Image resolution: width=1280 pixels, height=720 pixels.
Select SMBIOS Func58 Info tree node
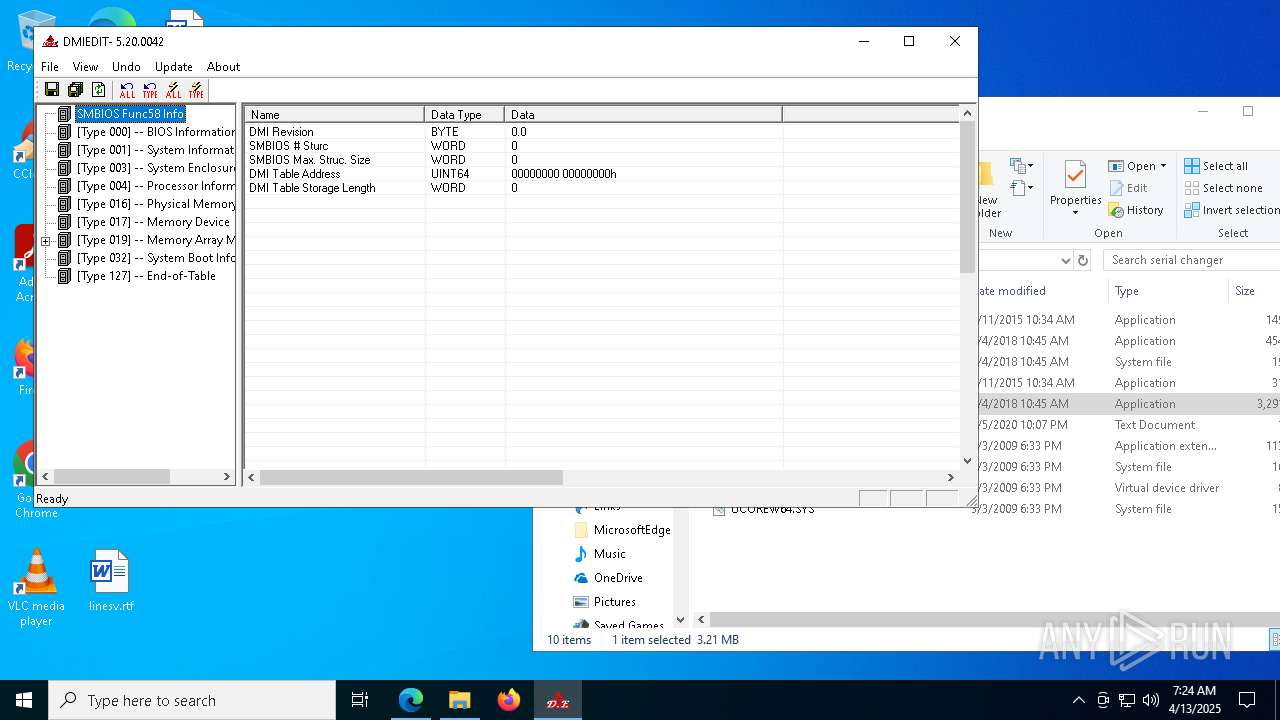point(130,114)
